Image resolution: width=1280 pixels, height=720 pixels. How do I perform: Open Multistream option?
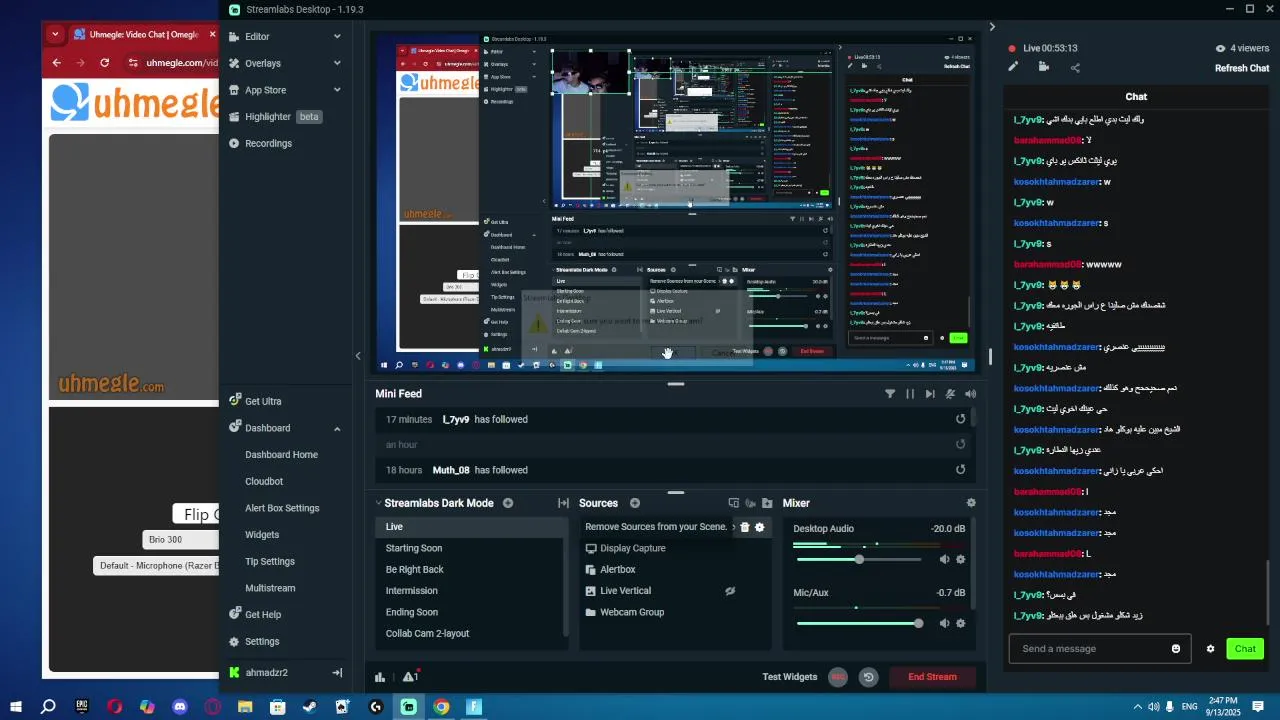270,588
